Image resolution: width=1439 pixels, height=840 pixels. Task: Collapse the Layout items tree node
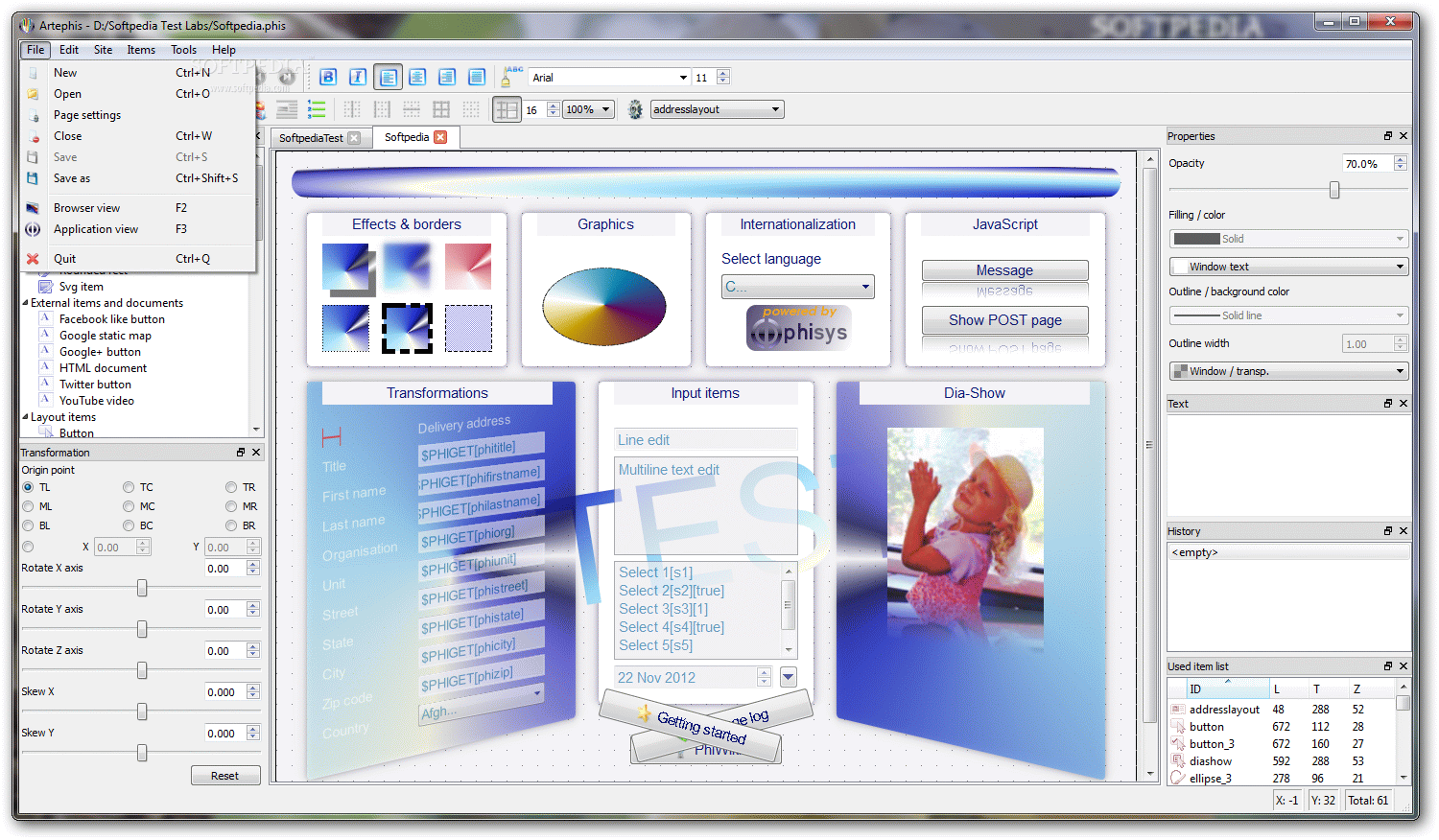point(26,417)
